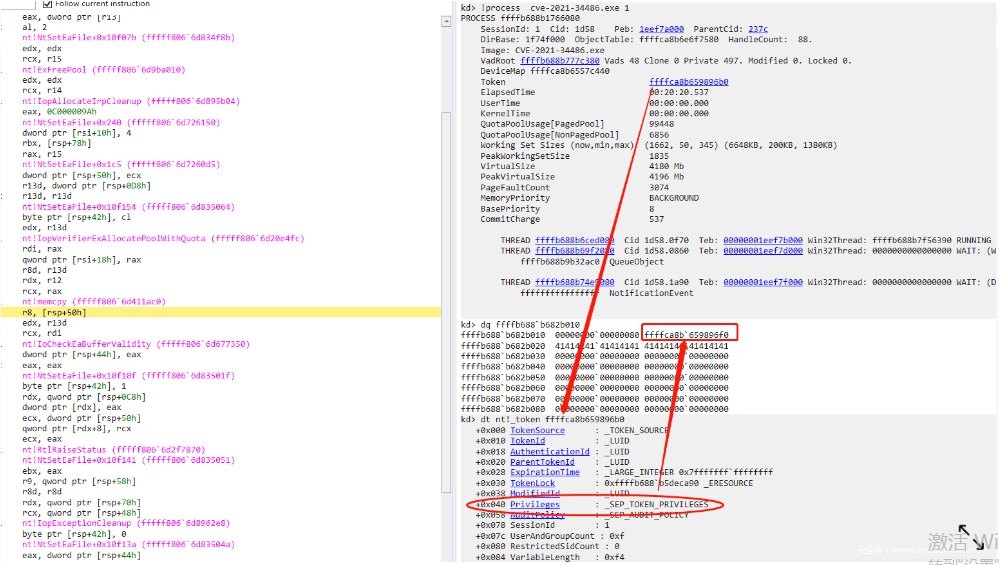Open the TokenId field link

click(528, 441)
